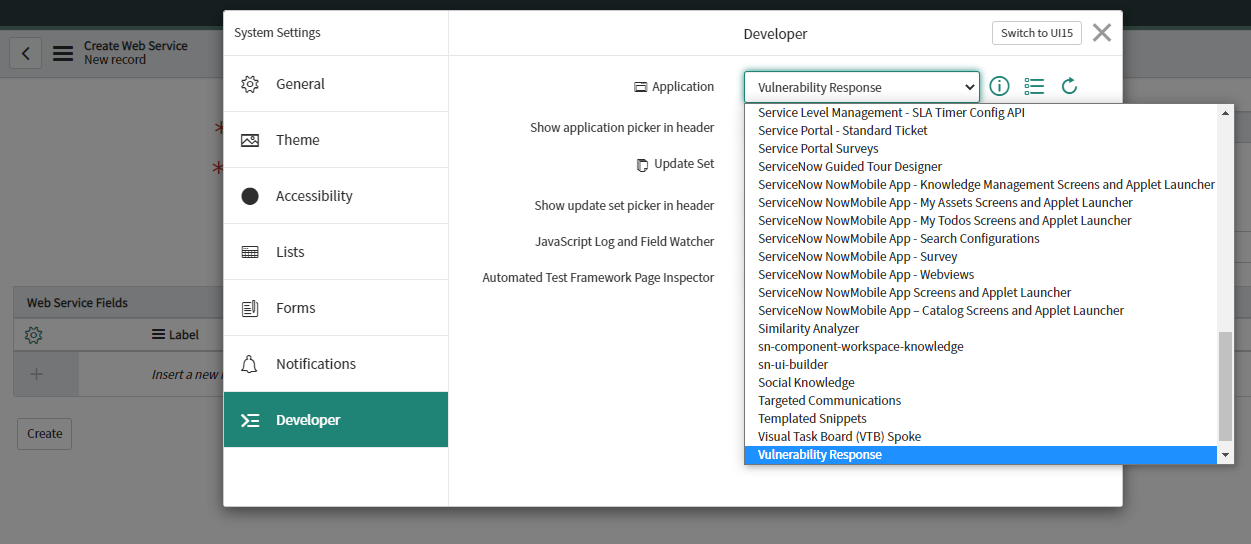Click the dropdown list scrollbar thumb
Image resolution: width=1251 pixels, height=544 pixels.
point(1226,386)
